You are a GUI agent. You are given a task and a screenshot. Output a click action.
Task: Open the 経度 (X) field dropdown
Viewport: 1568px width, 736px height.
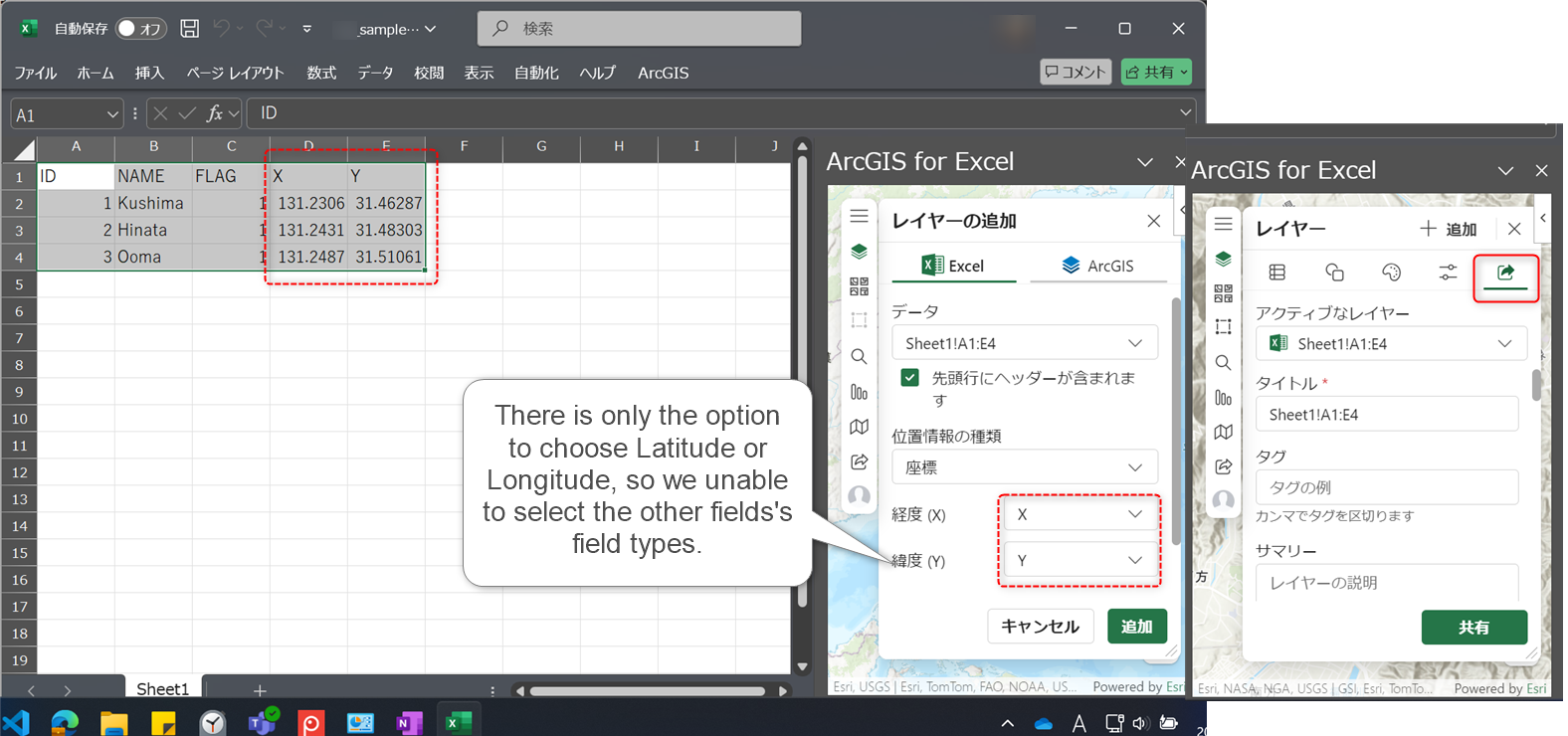[1081, 514]
